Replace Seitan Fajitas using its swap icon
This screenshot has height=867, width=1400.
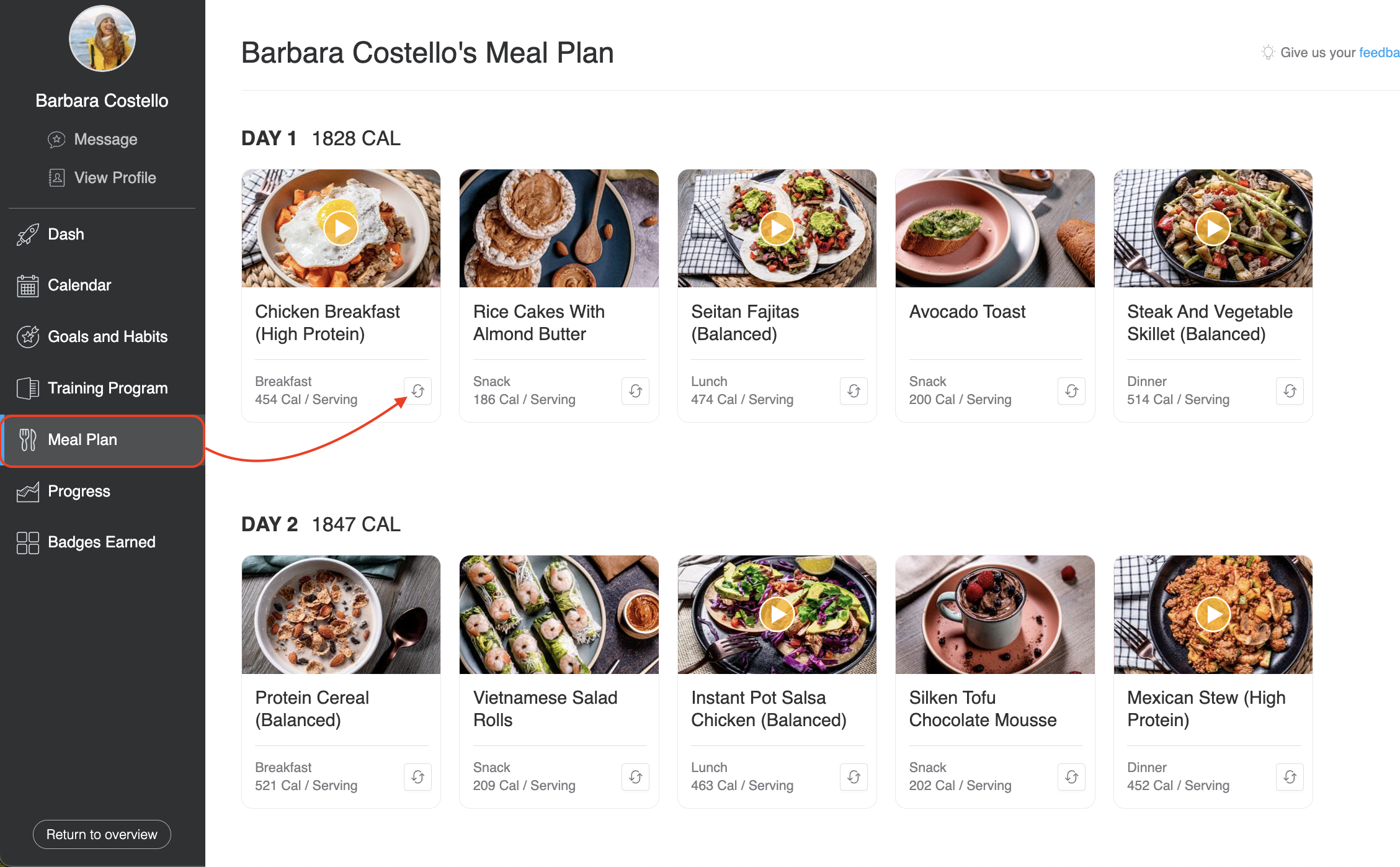tap(854, 391)
